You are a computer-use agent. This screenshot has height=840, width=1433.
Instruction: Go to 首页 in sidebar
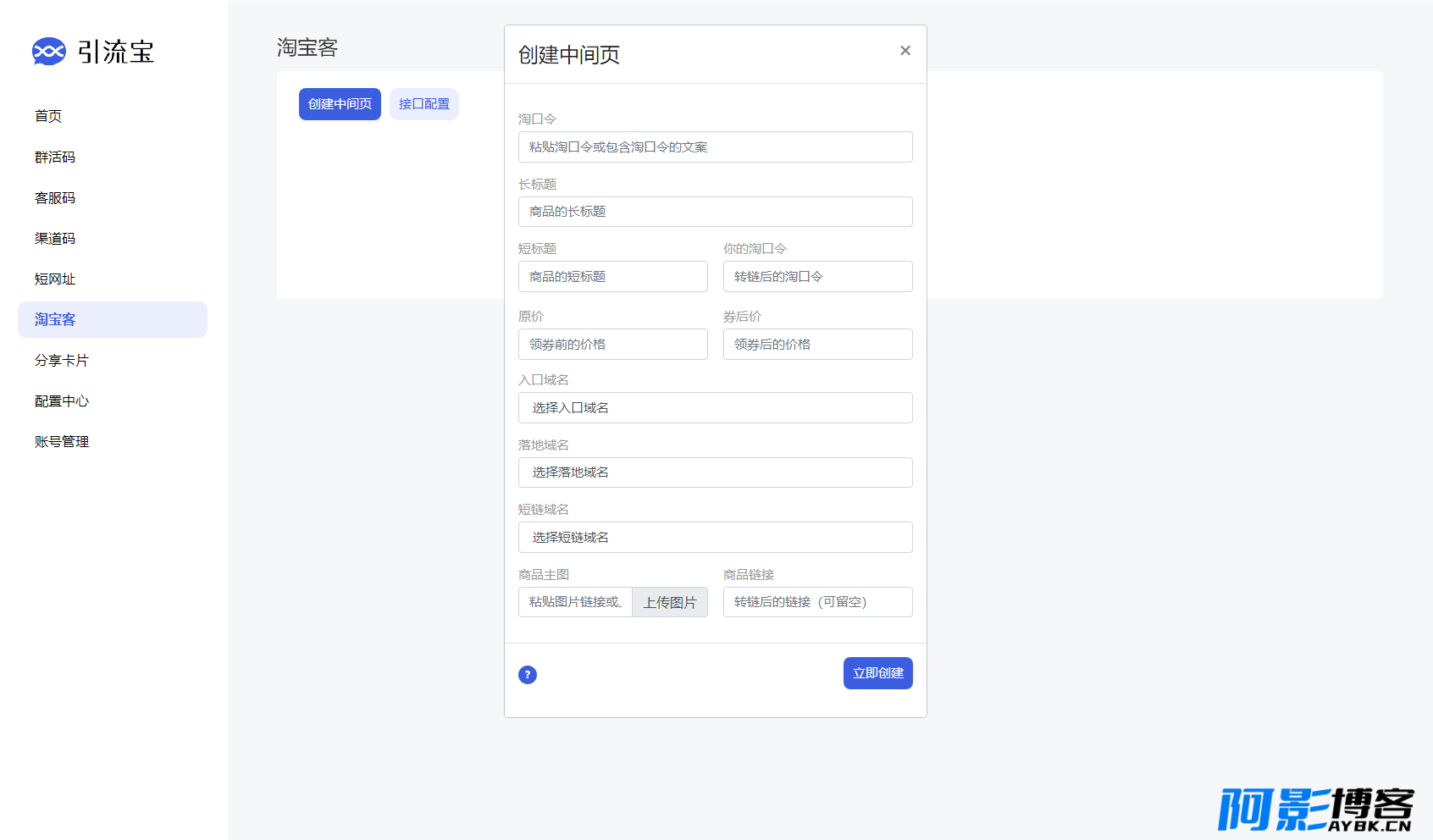click(48, 116)
